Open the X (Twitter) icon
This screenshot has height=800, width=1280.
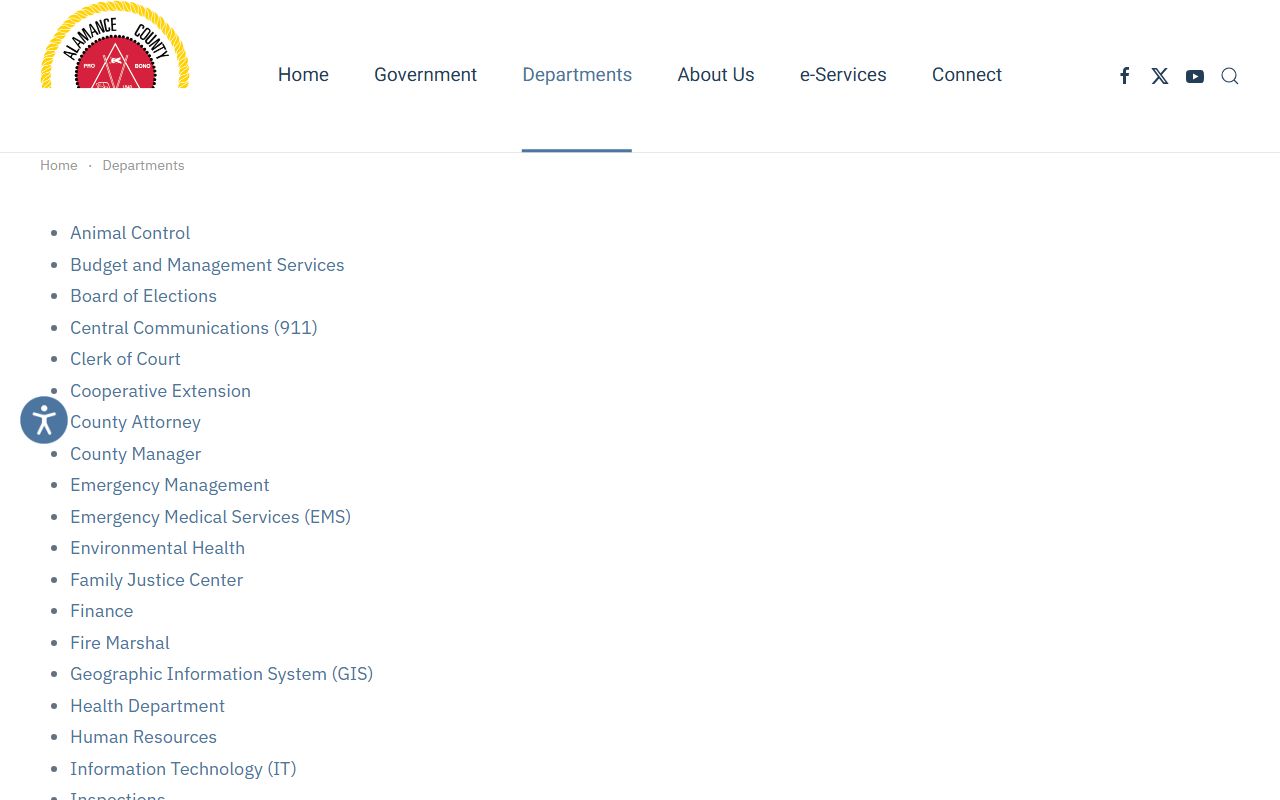[1160, 76]
